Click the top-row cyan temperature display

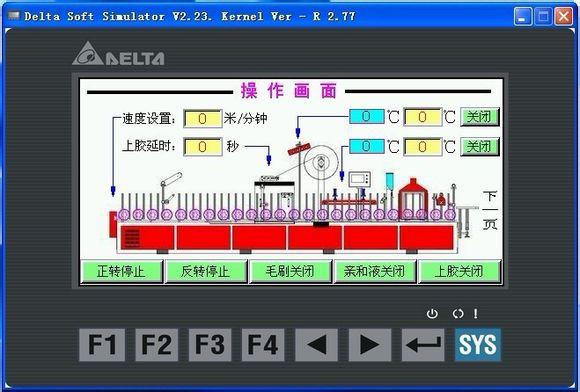point(366,116)
